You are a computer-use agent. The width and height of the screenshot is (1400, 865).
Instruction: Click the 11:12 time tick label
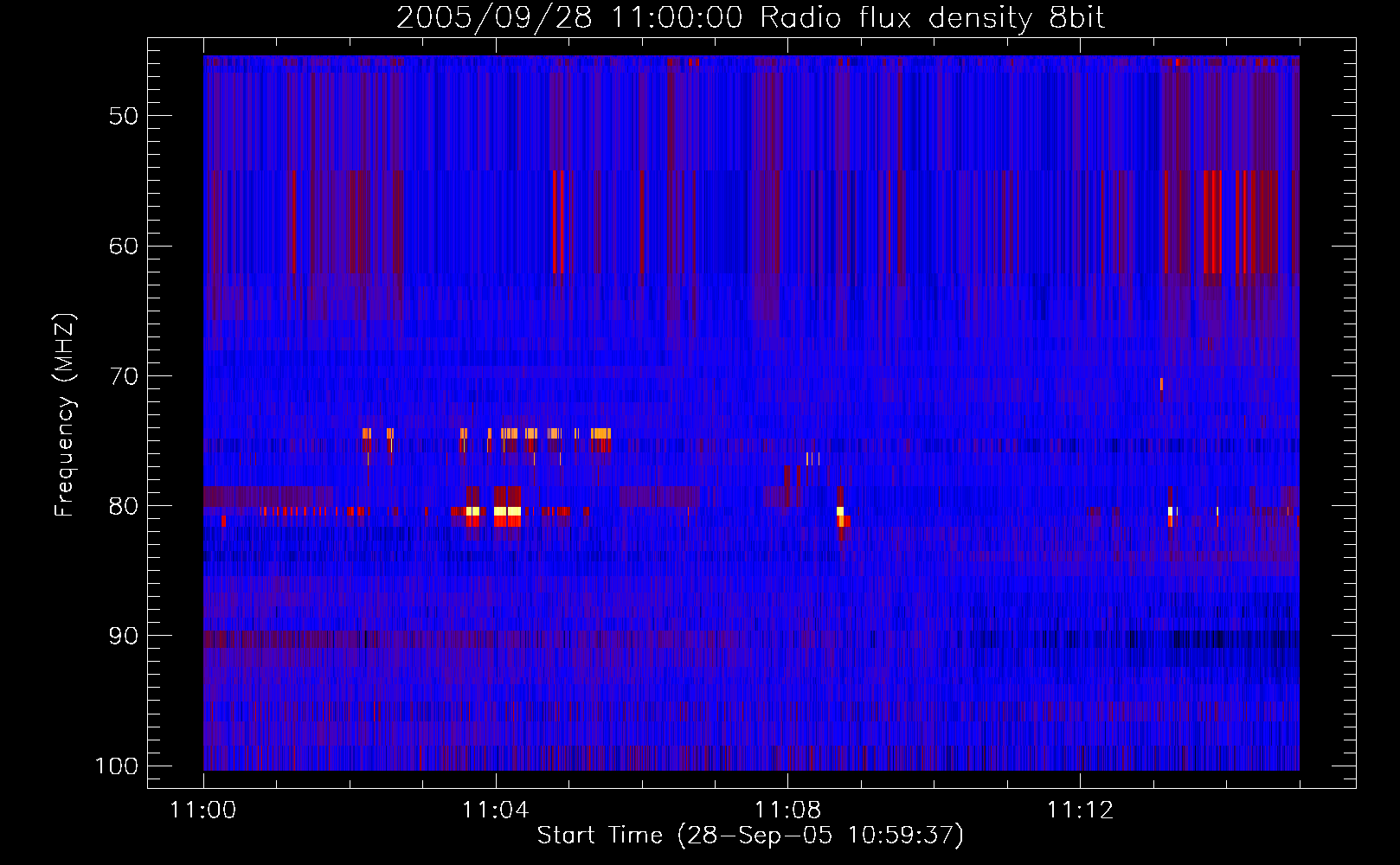(x=1081, y=811)
